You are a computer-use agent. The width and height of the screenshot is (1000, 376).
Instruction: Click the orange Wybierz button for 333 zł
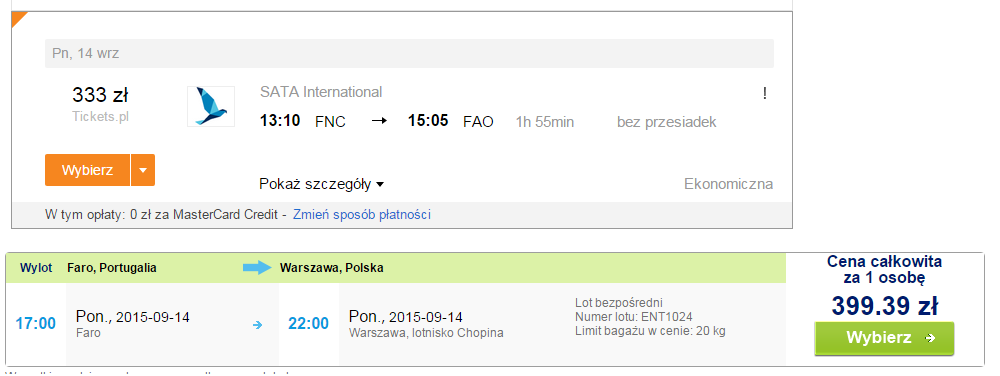(x=87, y=170)
